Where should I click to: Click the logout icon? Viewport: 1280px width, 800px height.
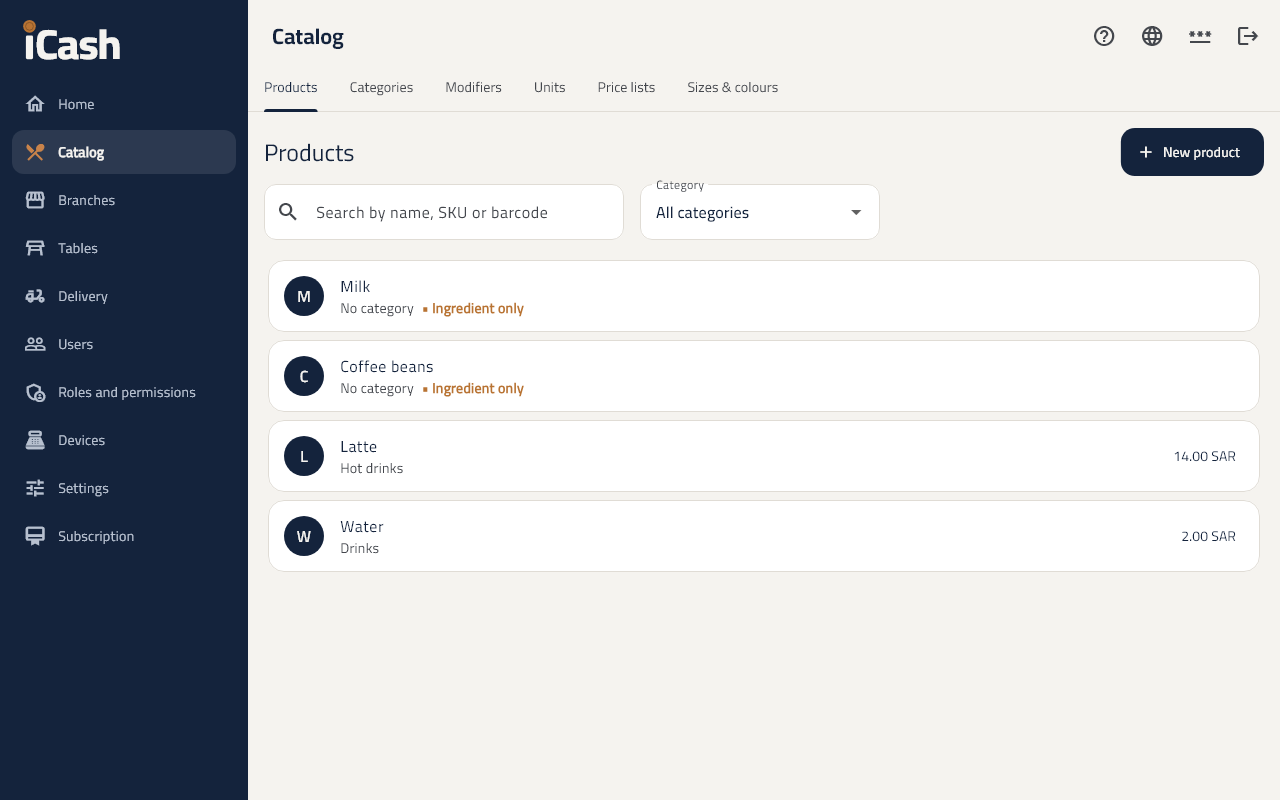(x=1248, y=36)
